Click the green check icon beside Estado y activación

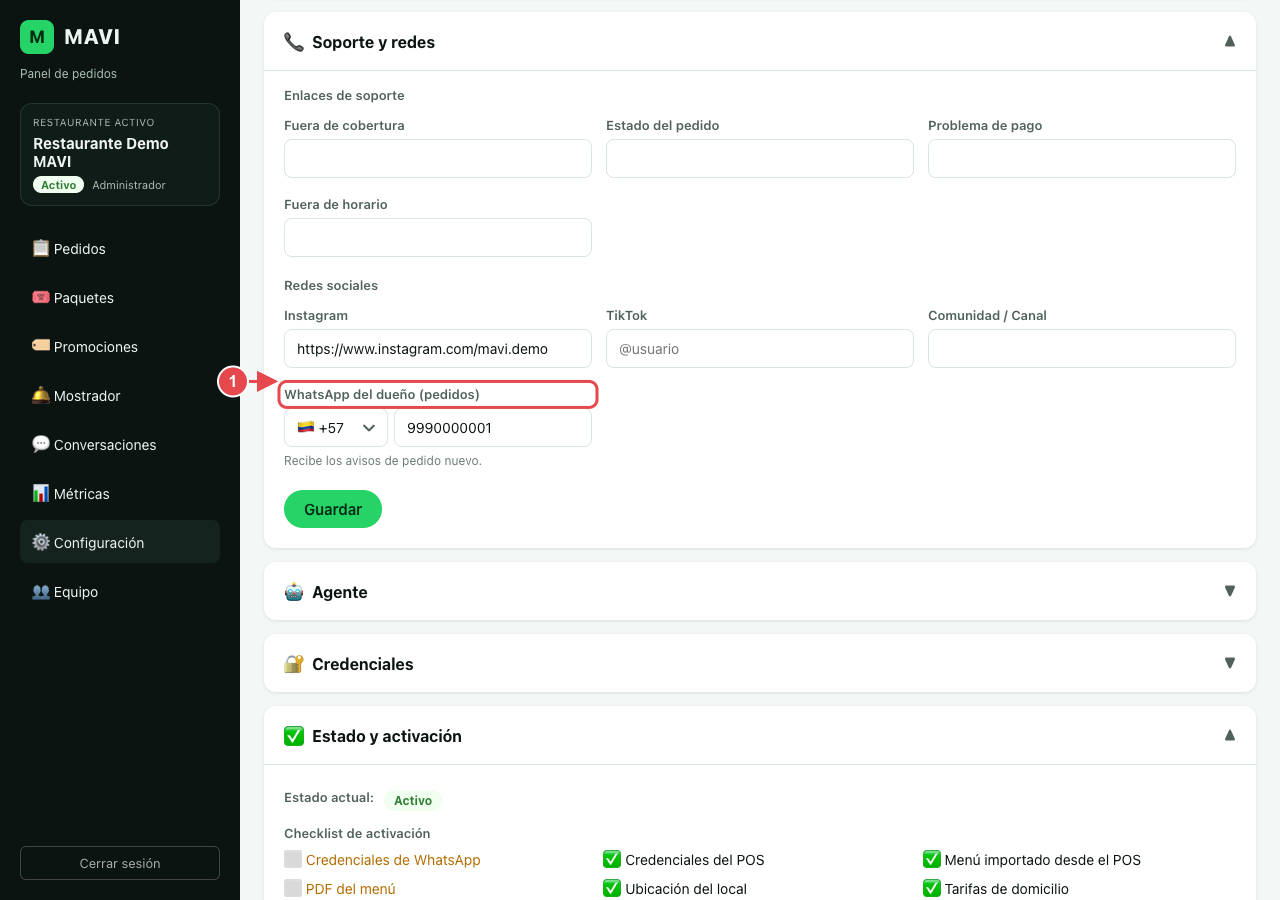pyautogui.click(x=294, y=736)
